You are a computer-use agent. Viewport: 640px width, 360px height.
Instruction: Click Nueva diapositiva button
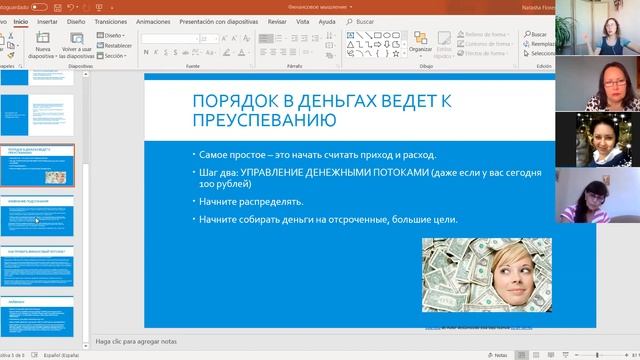click(43, 46)
